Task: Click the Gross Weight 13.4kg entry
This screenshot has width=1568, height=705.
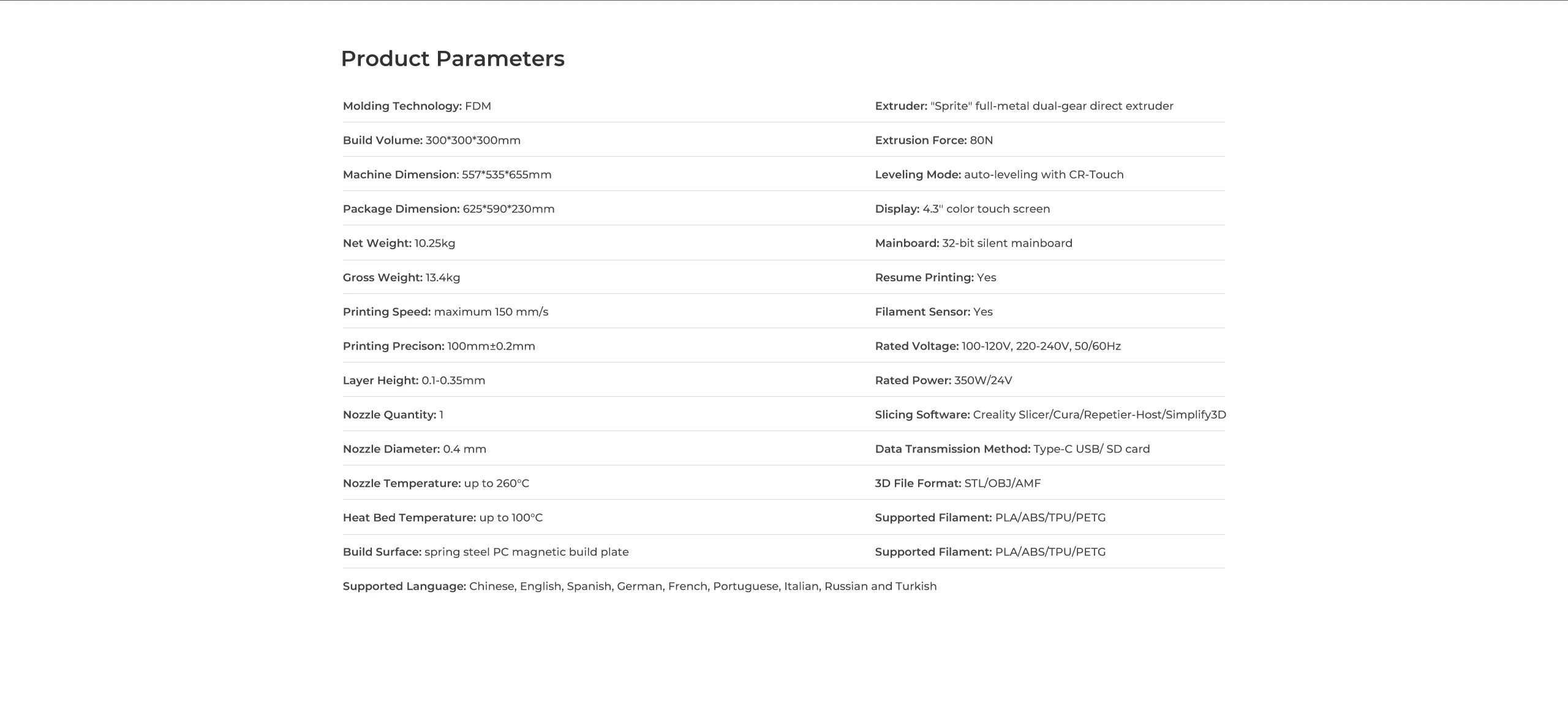Action: [401, 277]
